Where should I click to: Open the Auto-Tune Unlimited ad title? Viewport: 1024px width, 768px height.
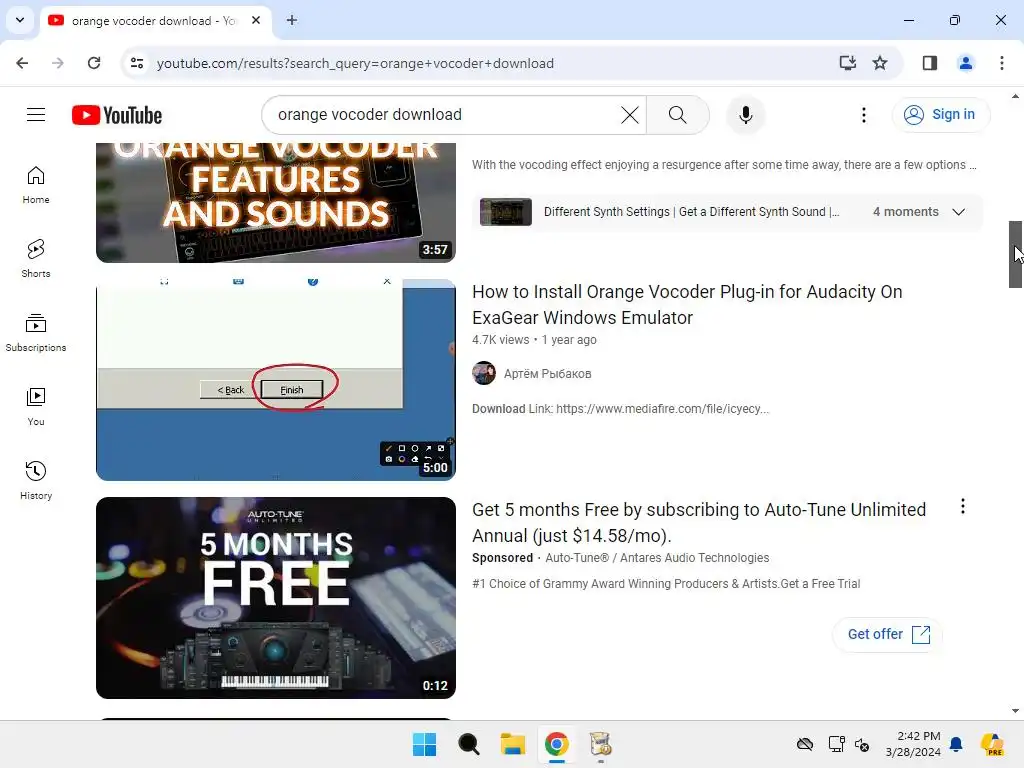tap(699, 522)
